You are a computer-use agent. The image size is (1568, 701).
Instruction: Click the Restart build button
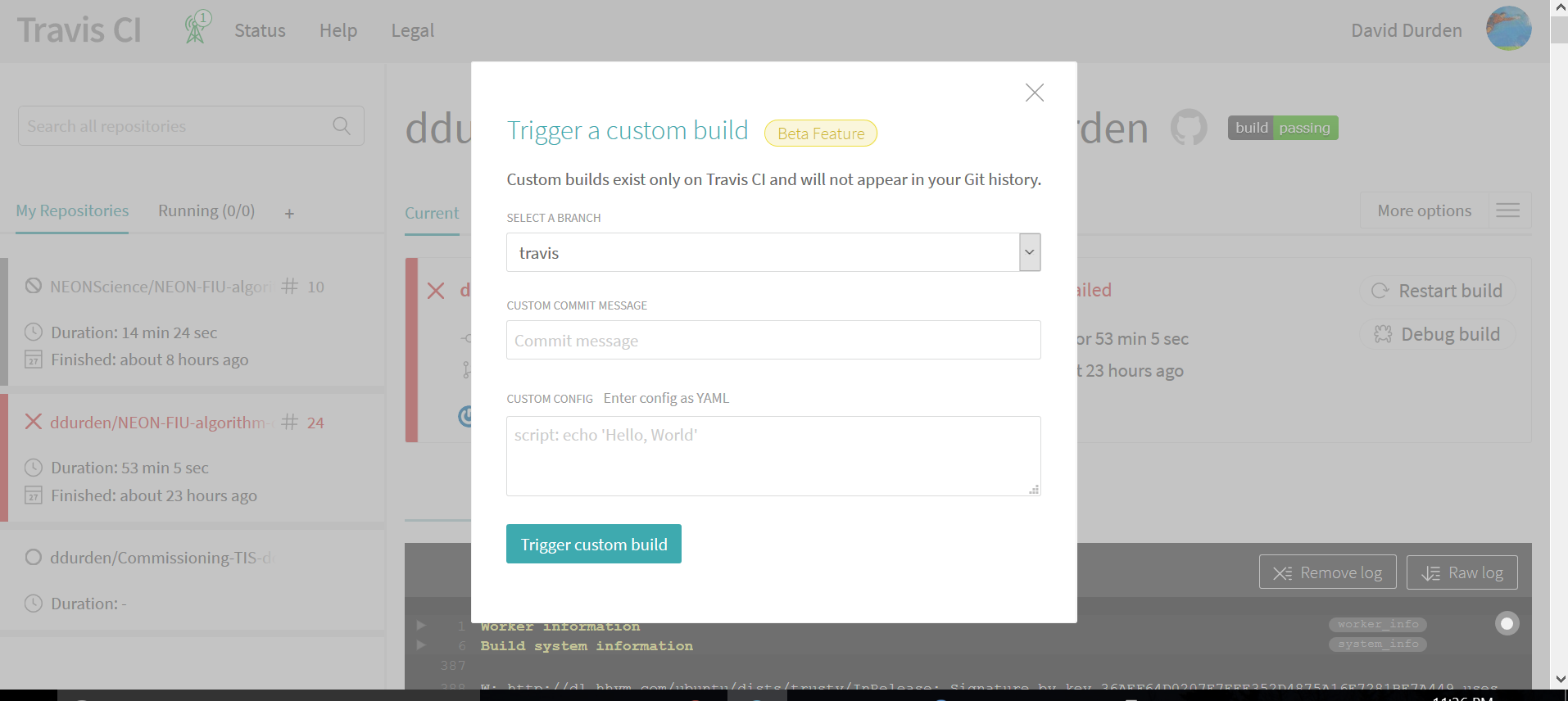point(1439,291)
